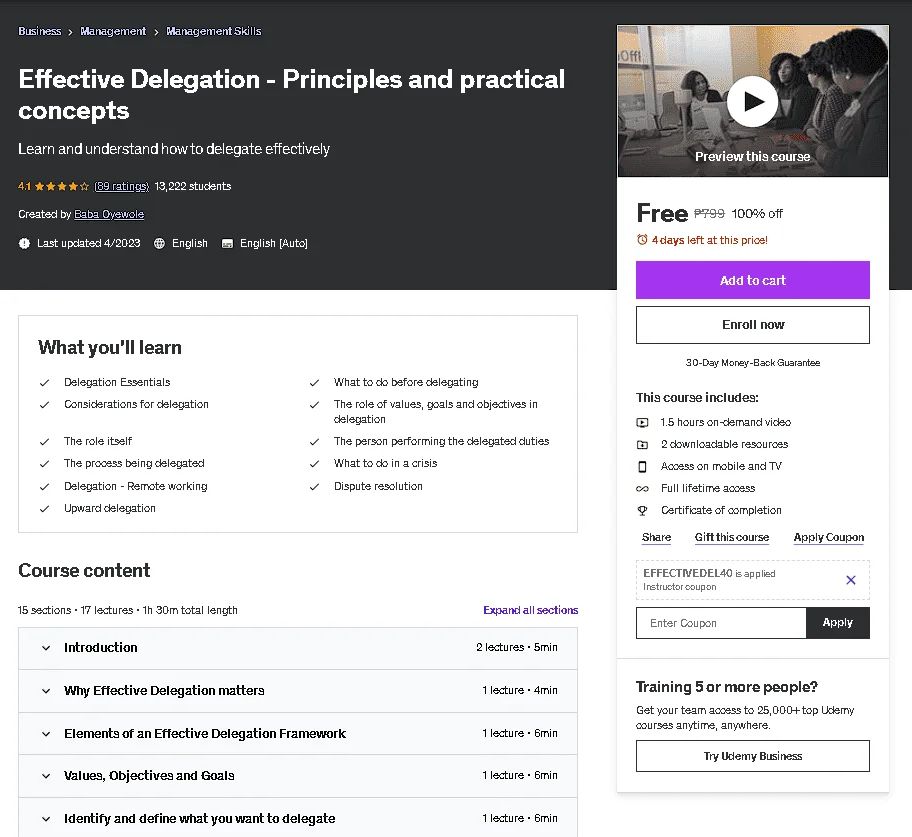Viewport: 912px width, 837px height.
Task: Click the course preview thumbnail image
Action: pos(753,101)
